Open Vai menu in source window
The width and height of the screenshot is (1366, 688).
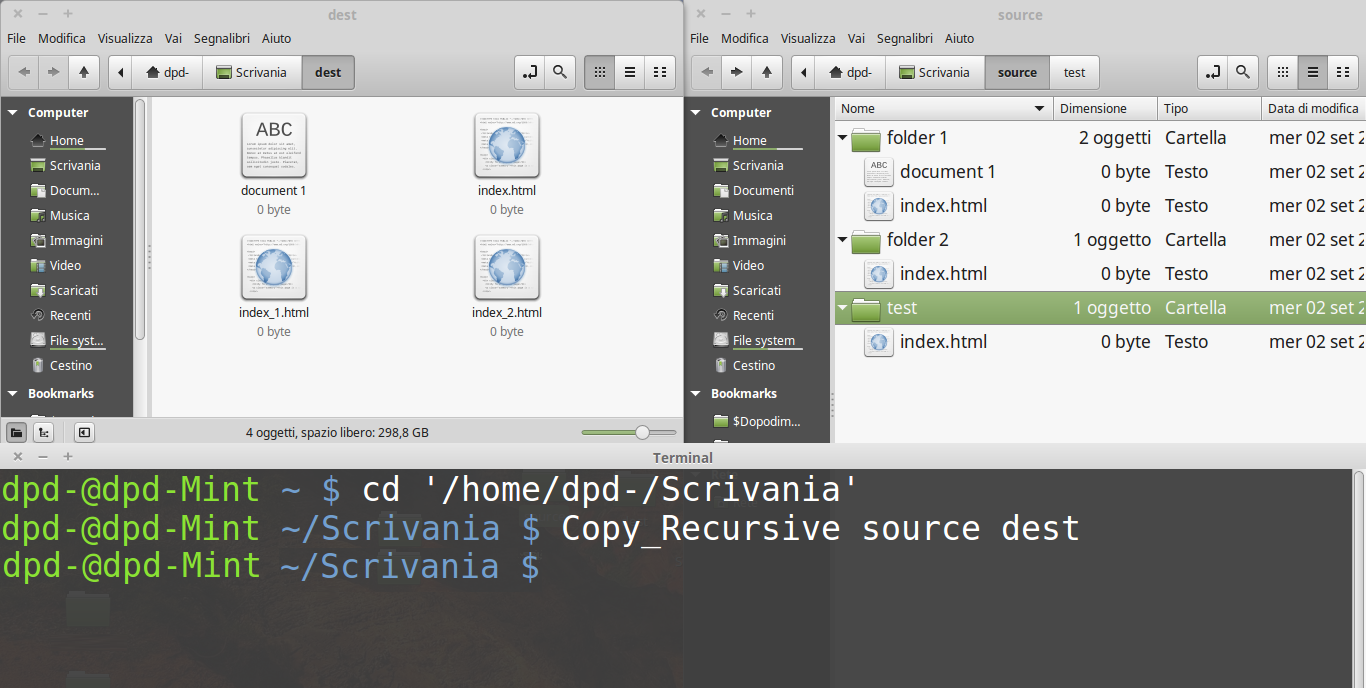(856, 38)
